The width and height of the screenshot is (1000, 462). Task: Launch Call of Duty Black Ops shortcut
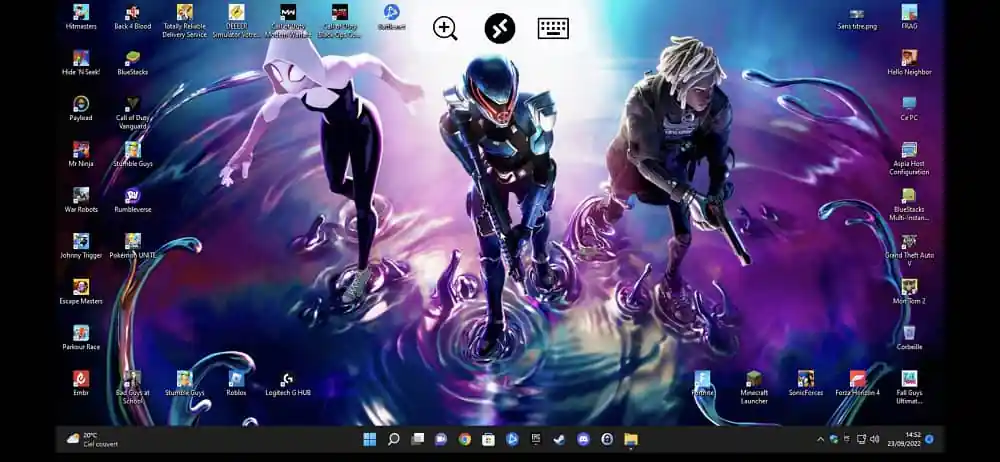(x=340, y=21)
